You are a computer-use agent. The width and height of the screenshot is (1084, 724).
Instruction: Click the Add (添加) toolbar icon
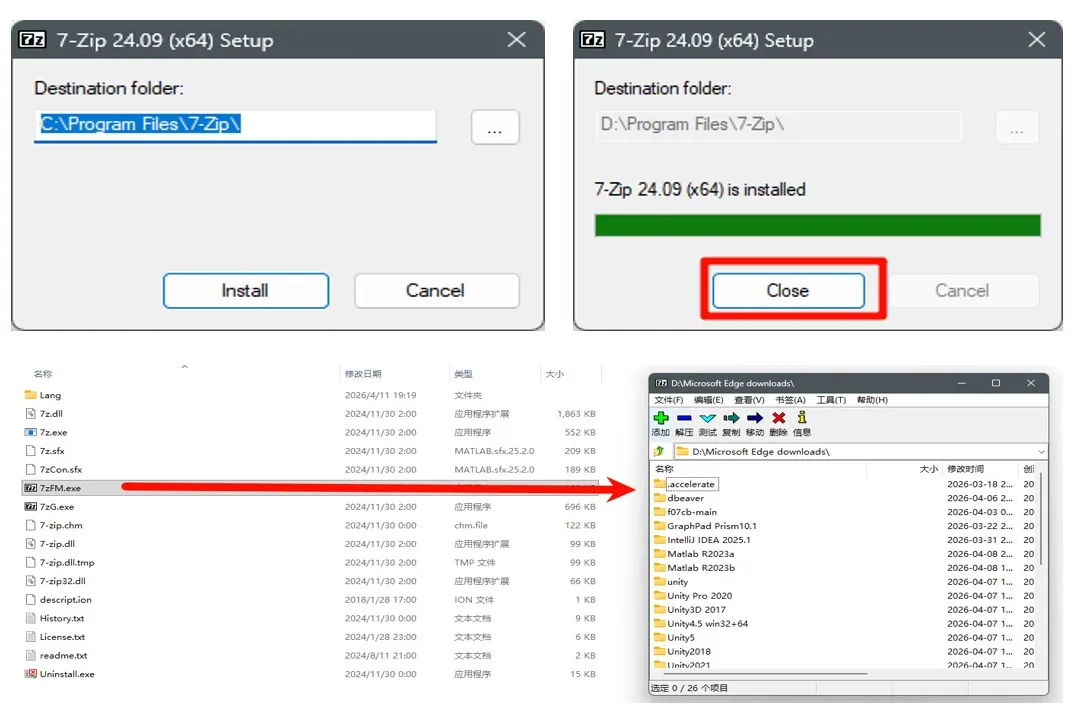[x=661, y=418]
